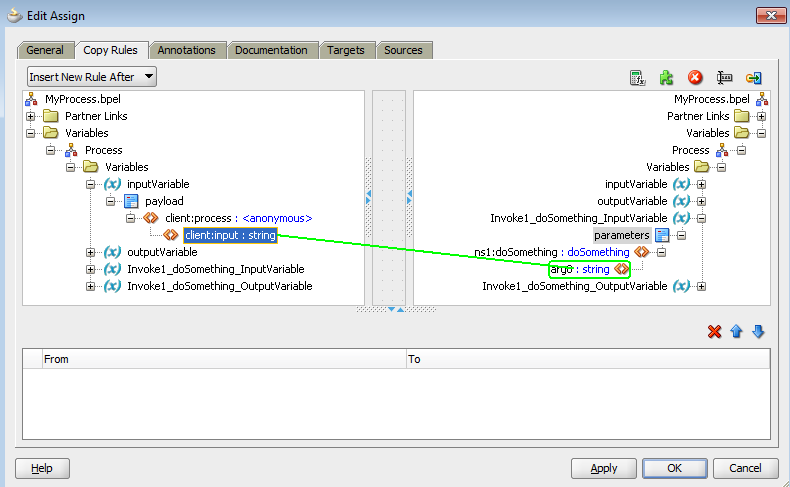Screen dimensions: 790x487
Task: Move the rule up with blue arrow
Action: coord(736,332)
